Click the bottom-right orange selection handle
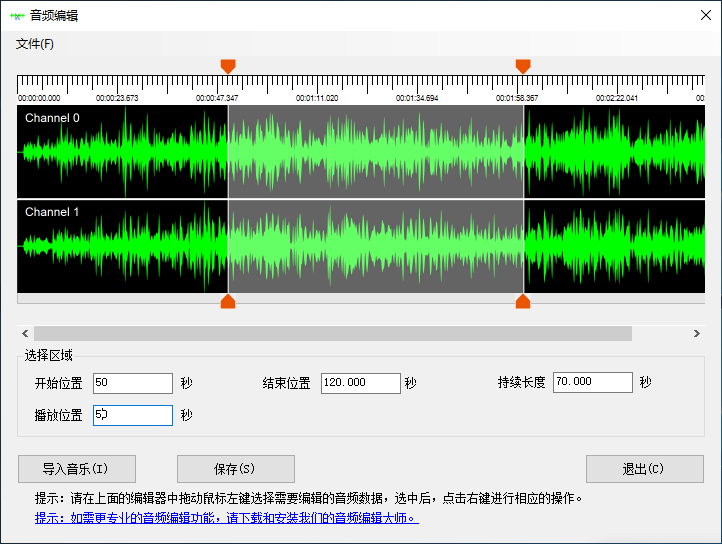The image size is (722, 544). click(523, 301)
